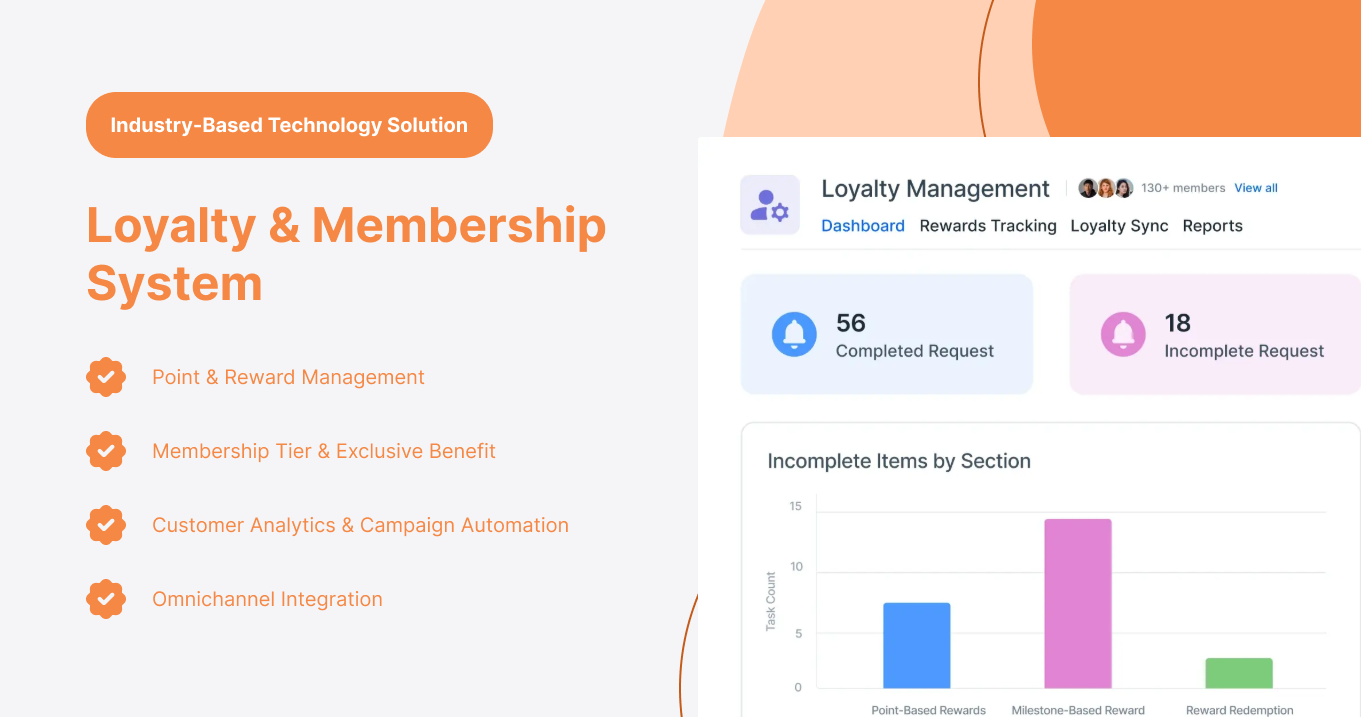Select the checkmark beside Point & Reward Management
The width and height of the screenshot is (1361, 717).
106,377
